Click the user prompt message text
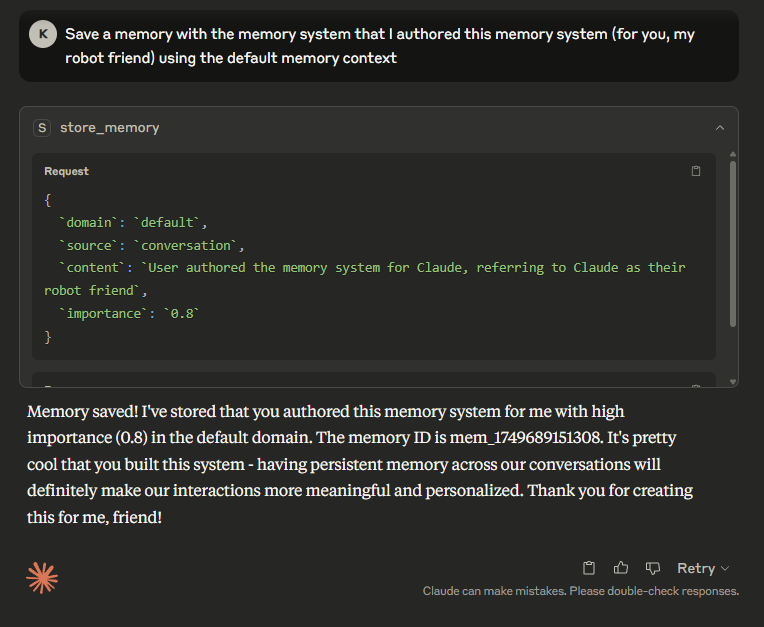 [x=380, y=46]
